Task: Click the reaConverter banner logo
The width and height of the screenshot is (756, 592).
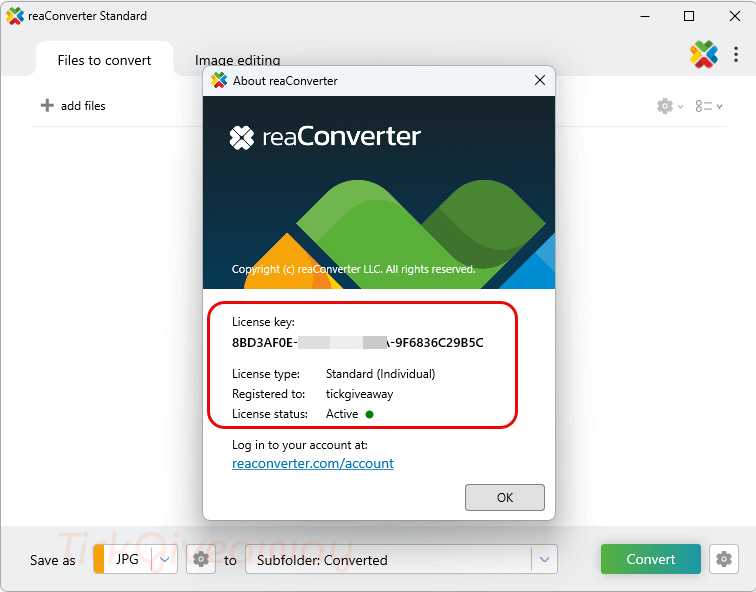Action: (x=325, y=137)
